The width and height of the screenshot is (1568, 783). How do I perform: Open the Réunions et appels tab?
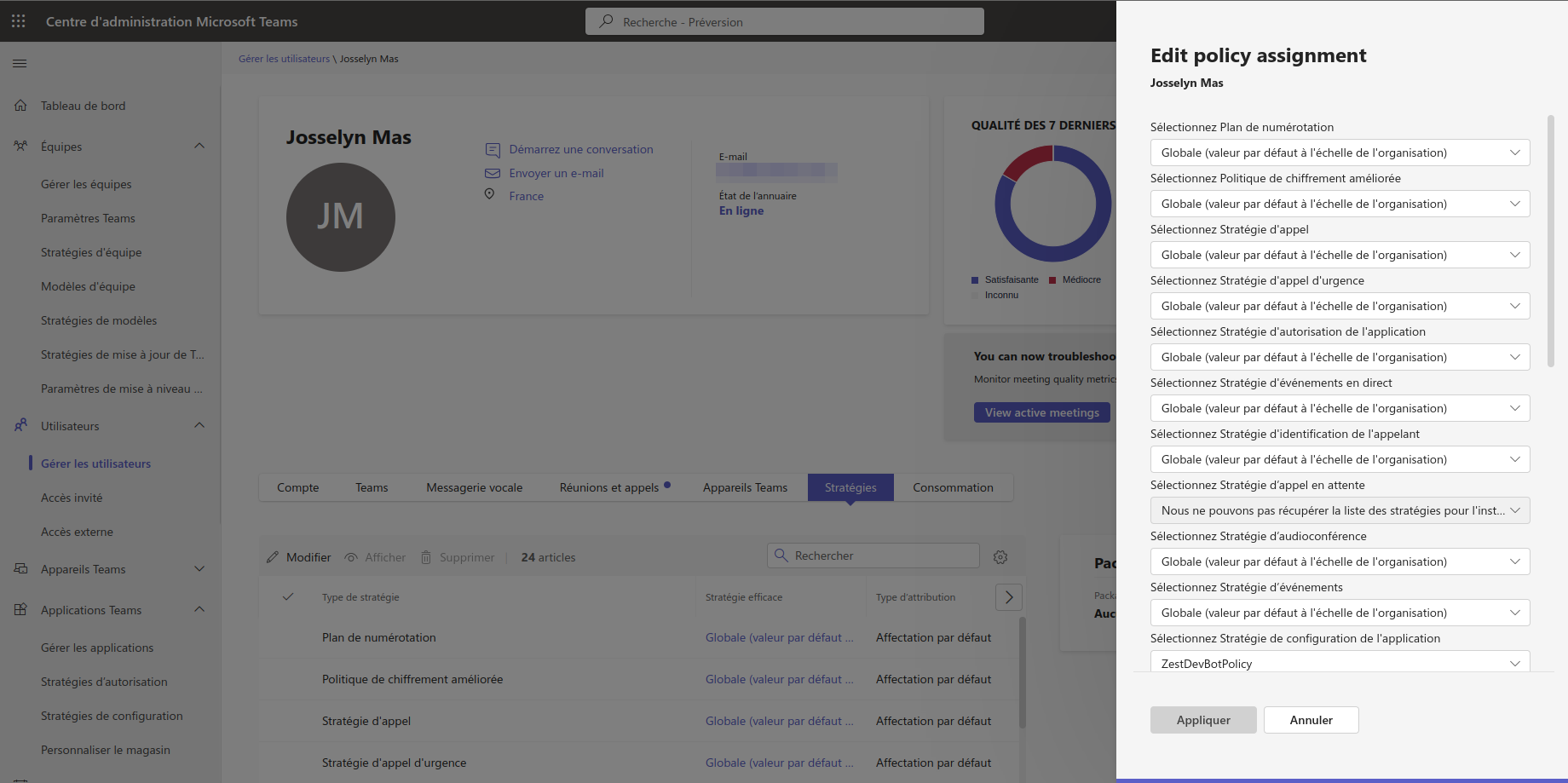pyautogui.click(x=608, y=487)
